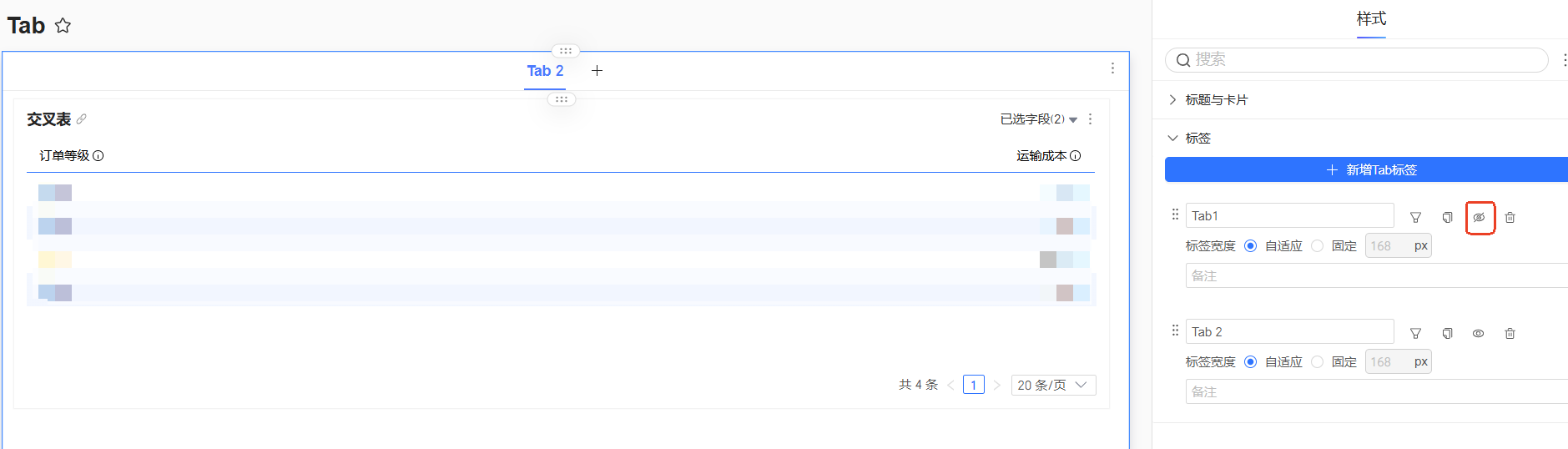1568x449 pixels.
Task: Open the 已选字段(2) dropdown
Action: click(x=1038, y=119)
